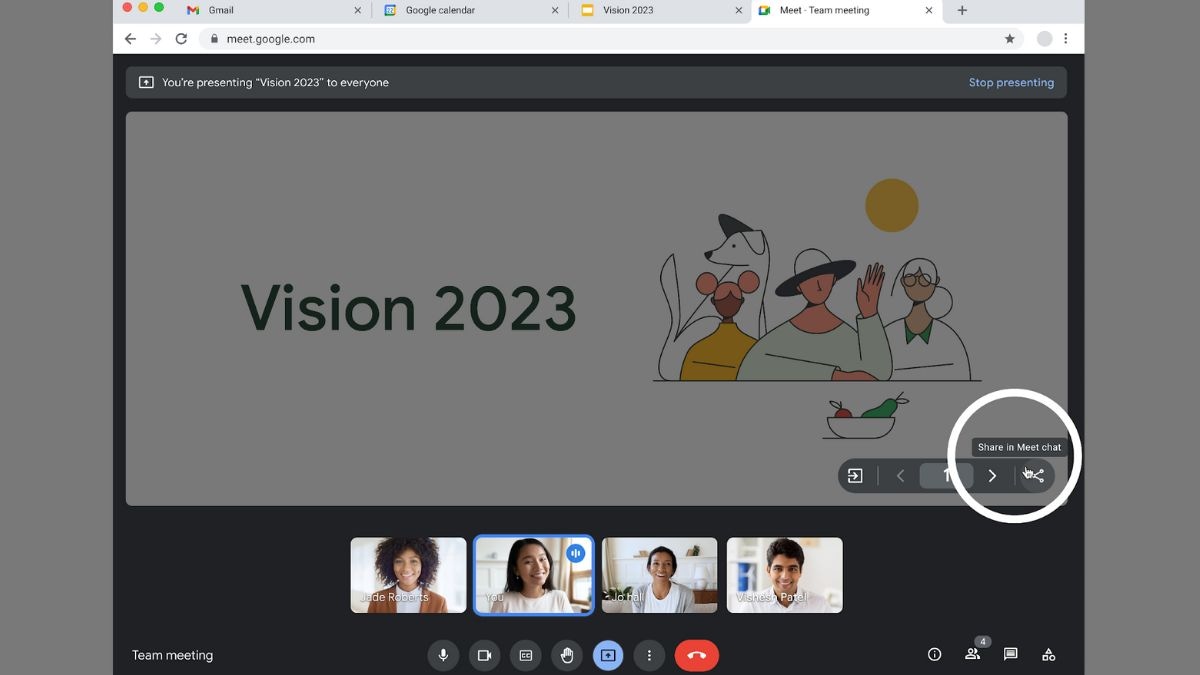Click speaking audio indicator on You tile
The height and width of the screenshot is (675, 1200).
pyautogui.click(x=575, y=553)
